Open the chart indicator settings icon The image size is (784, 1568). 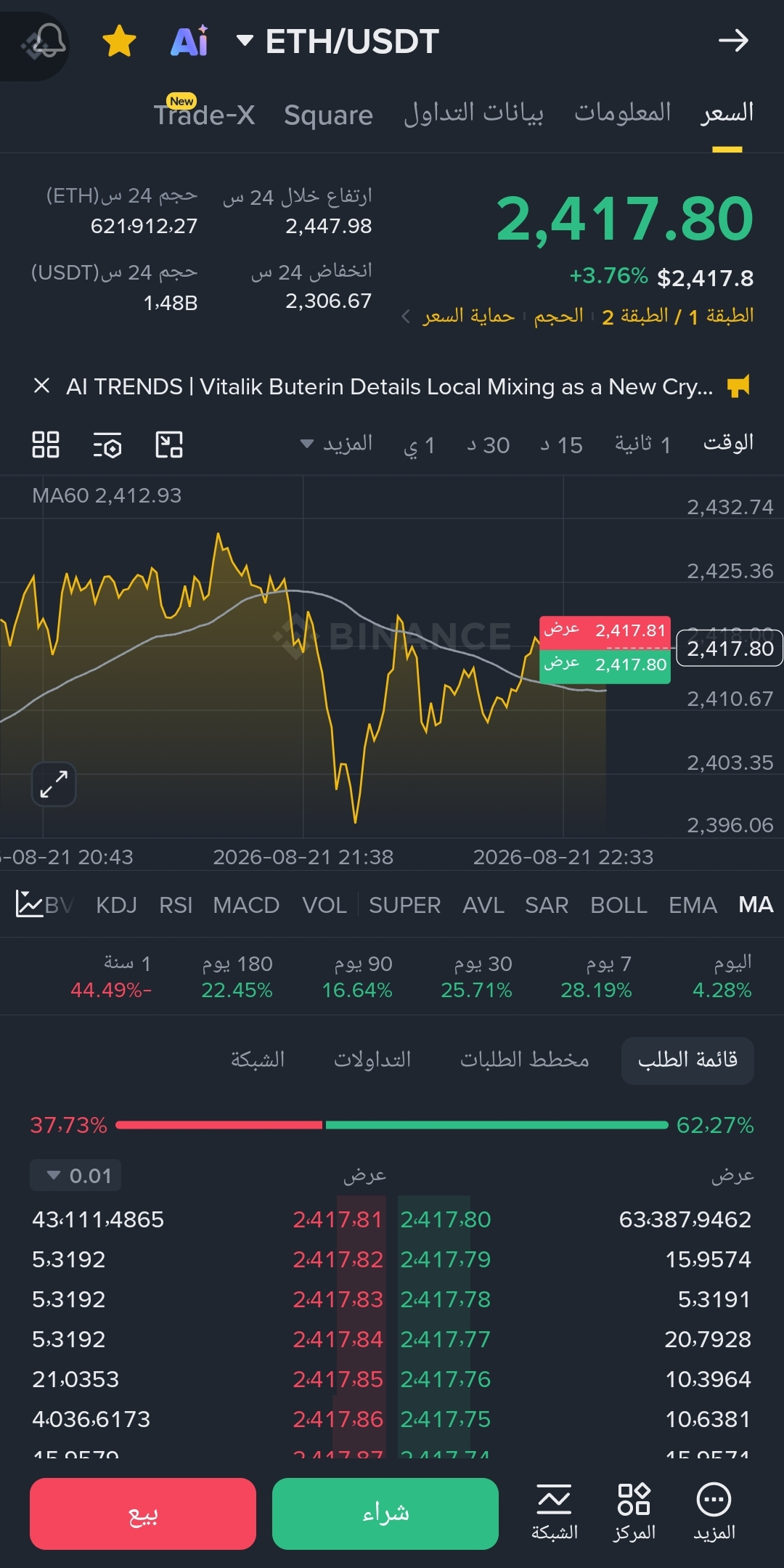(107, 444)
